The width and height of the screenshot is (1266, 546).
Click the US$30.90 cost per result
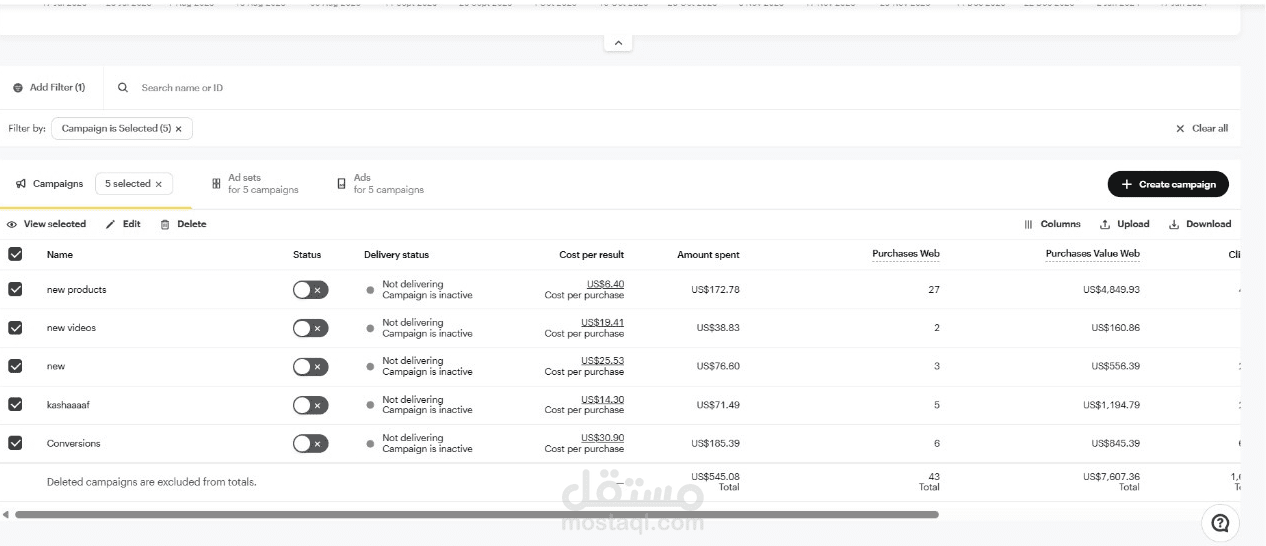[x=602, y=438]
